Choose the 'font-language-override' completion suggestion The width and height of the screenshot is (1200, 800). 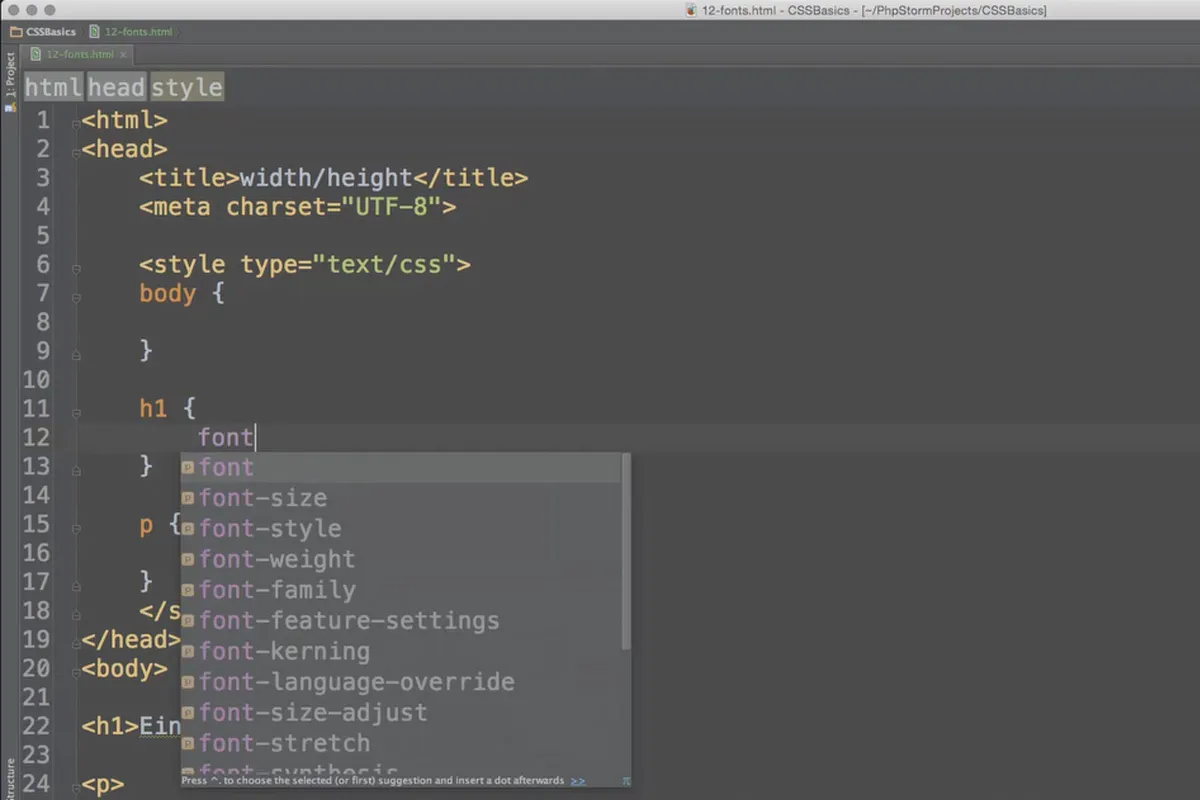tap(400, 682)
